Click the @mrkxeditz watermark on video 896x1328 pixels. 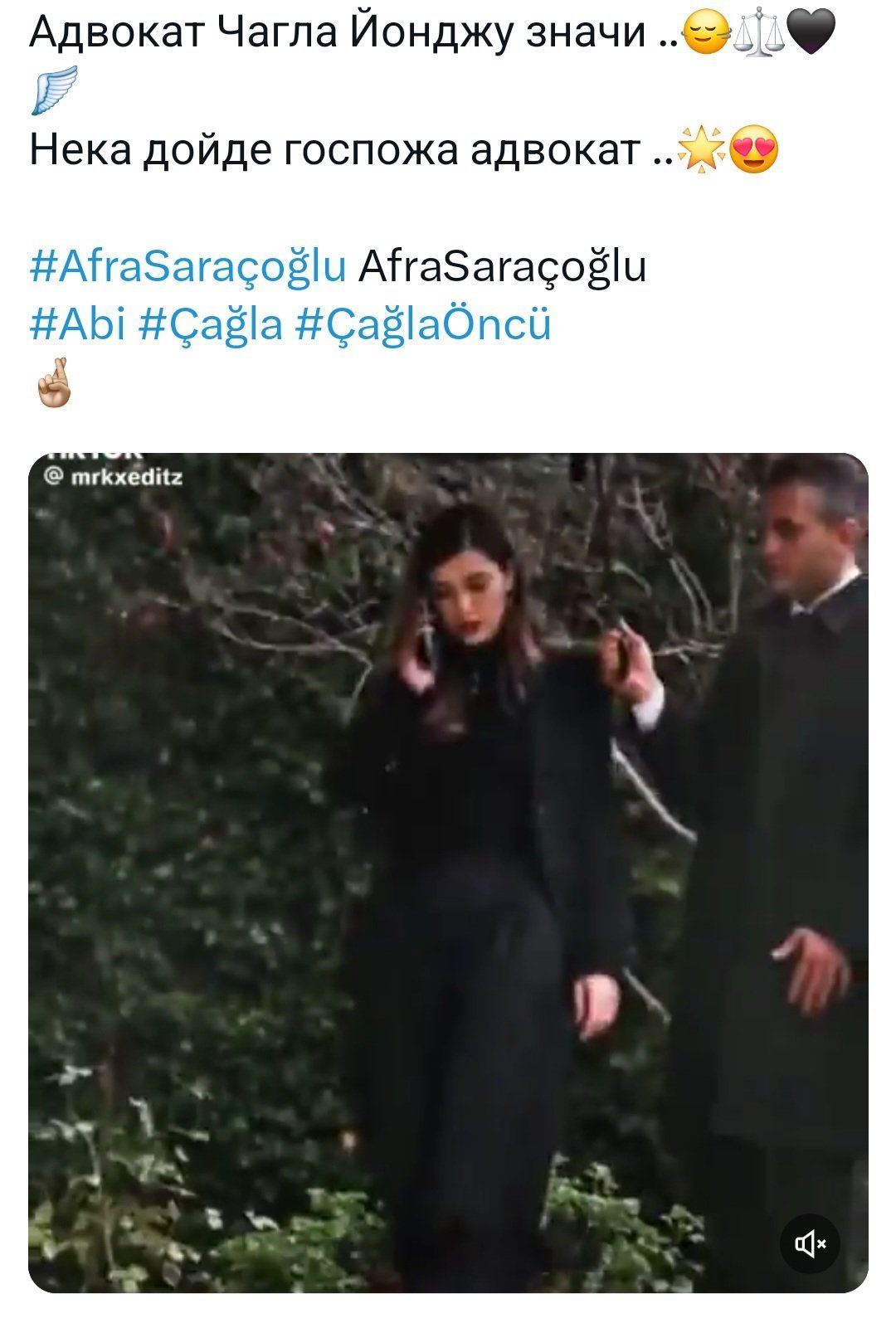113,477
